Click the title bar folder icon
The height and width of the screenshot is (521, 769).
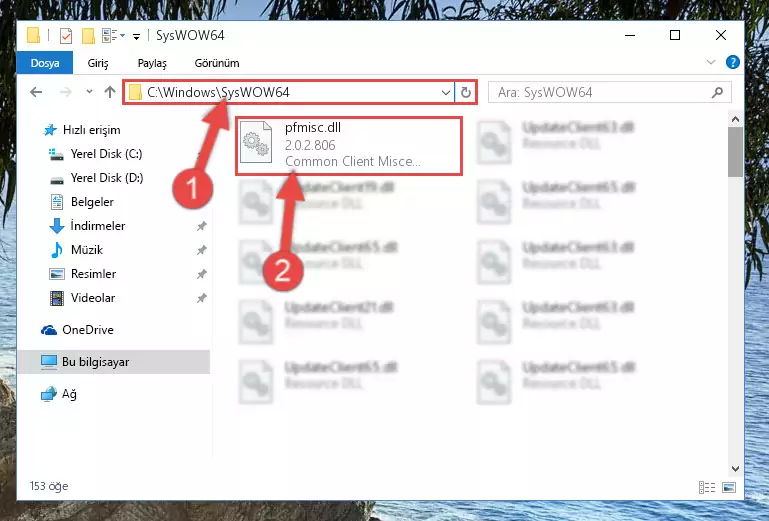33,35
